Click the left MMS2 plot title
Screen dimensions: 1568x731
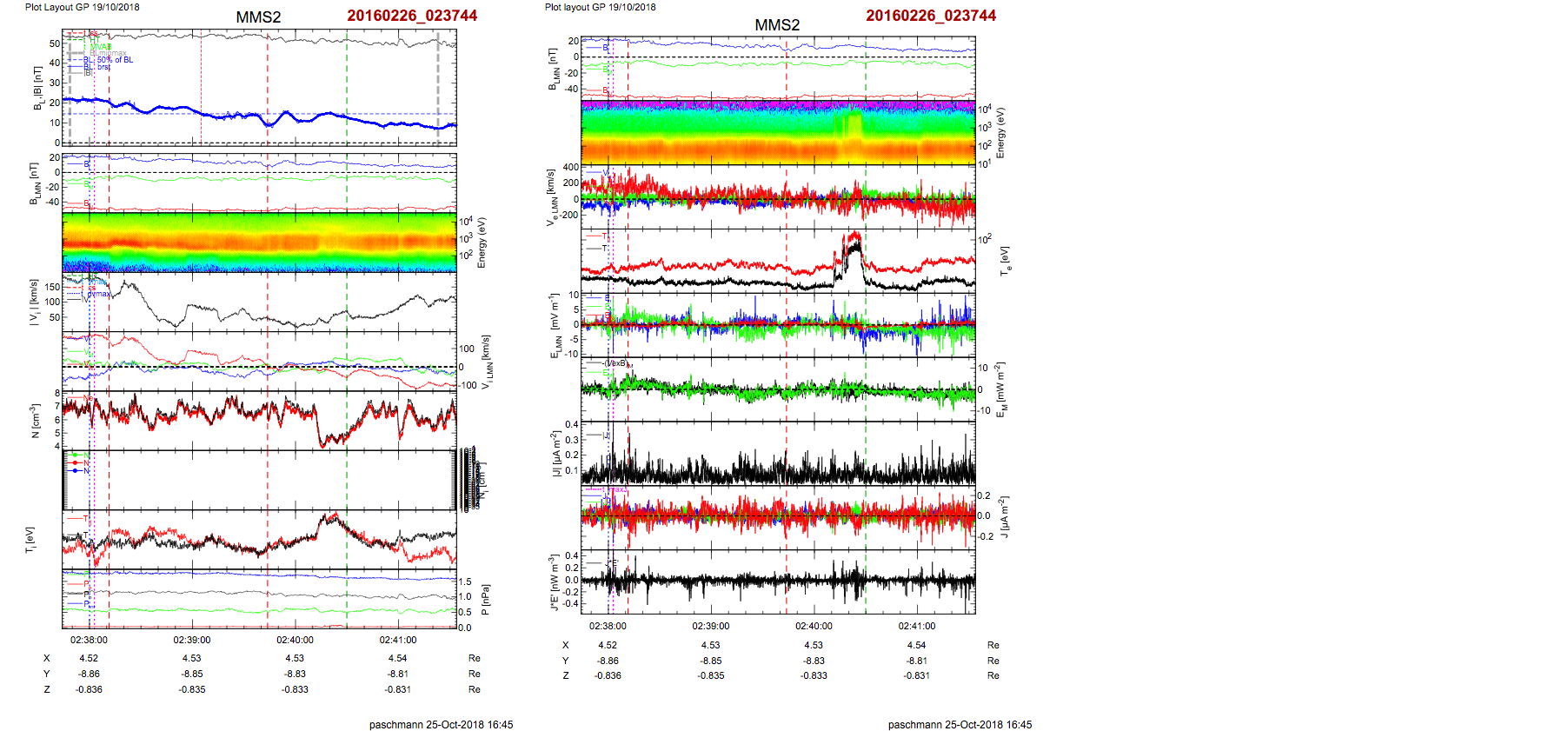(258, 17)
